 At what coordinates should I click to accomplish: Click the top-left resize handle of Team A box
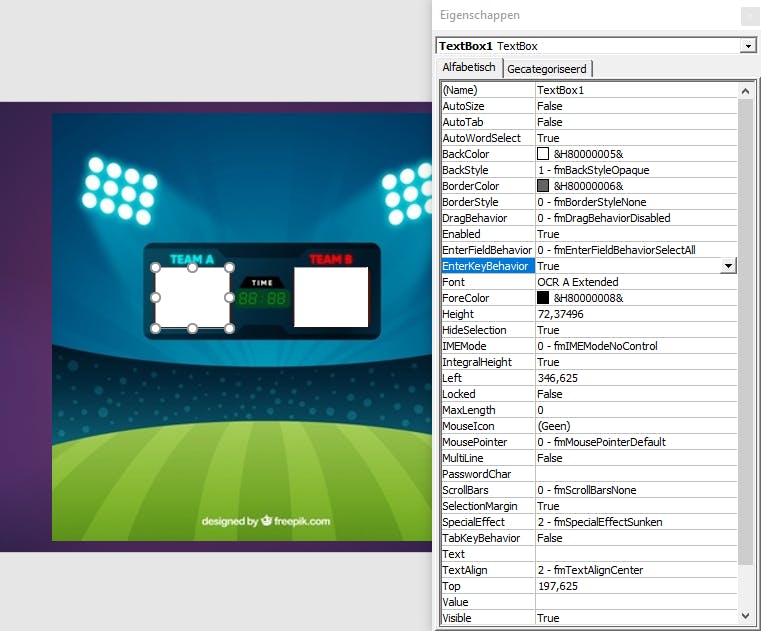click(x=155, y=267)
